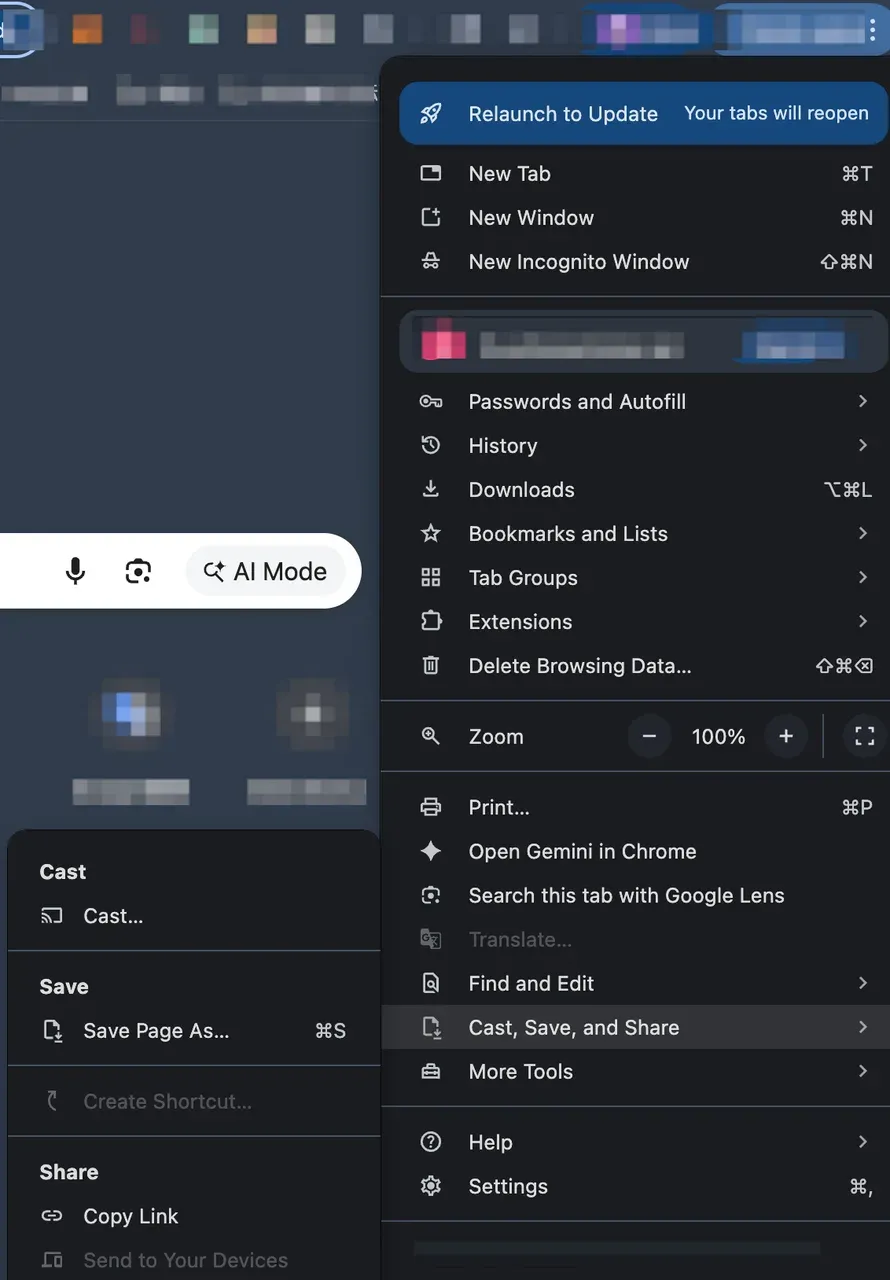Screen dimensions: 890x1280
Task: Click the ⌘S shortcut text
Action: point(330,1031)
